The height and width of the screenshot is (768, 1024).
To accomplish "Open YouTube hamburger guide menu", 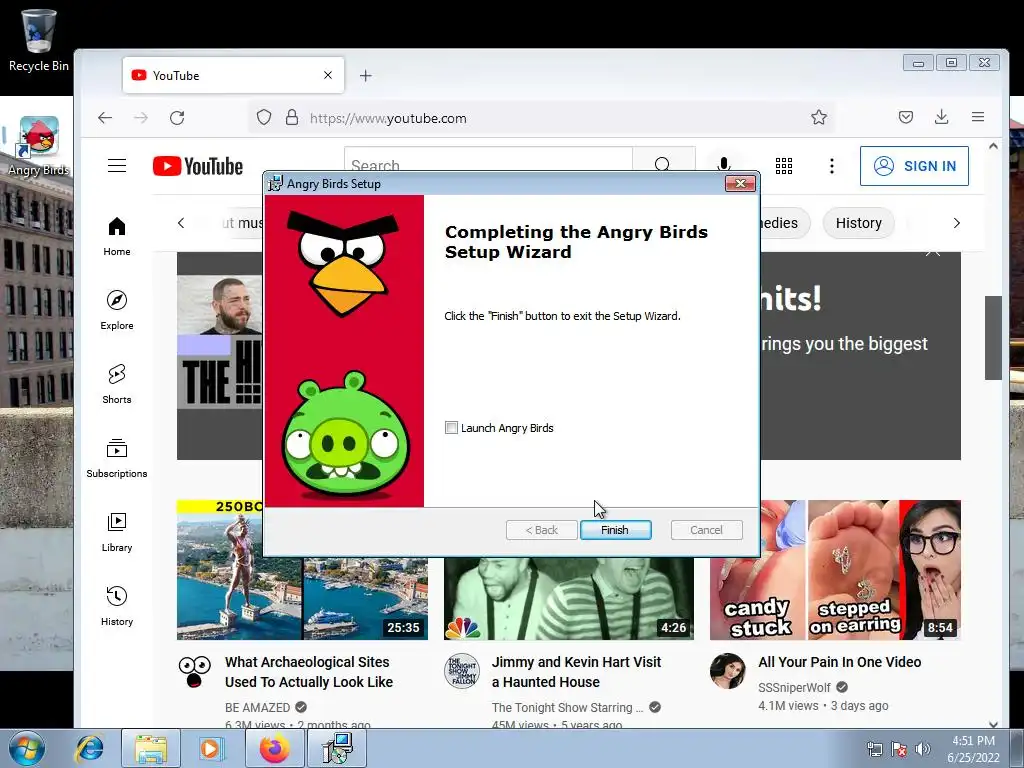I will pyautogui.click(x=117, y=166).
